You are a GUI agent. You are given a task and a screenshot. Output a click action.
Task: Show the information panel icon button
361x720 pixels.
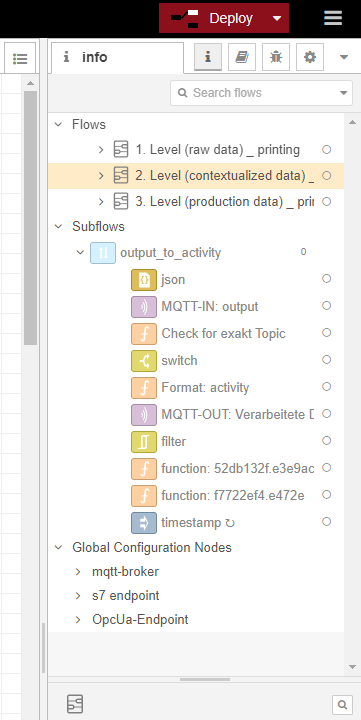[x=208, y=57]
